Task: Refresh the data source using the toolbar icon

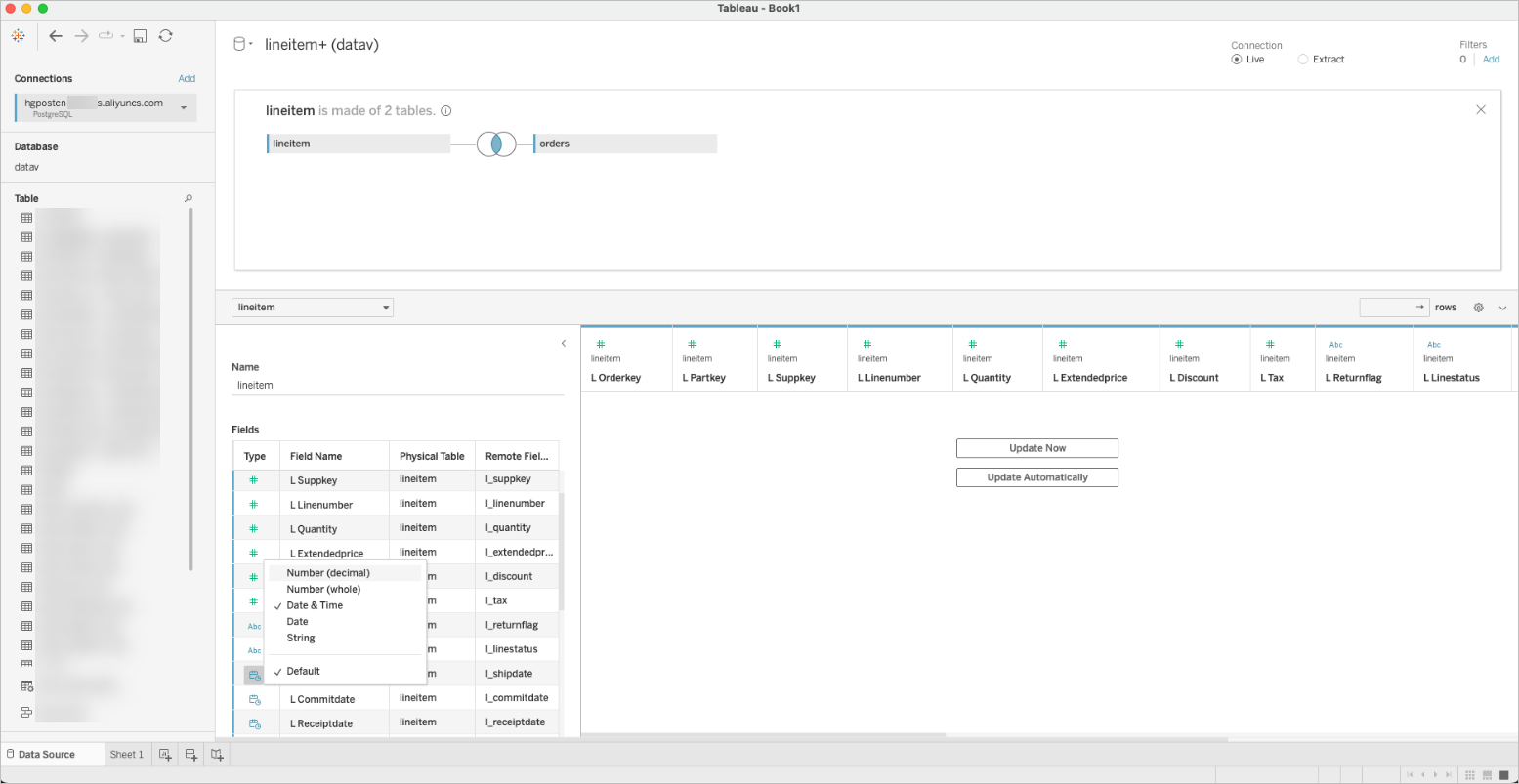Action: coord(166,36)
